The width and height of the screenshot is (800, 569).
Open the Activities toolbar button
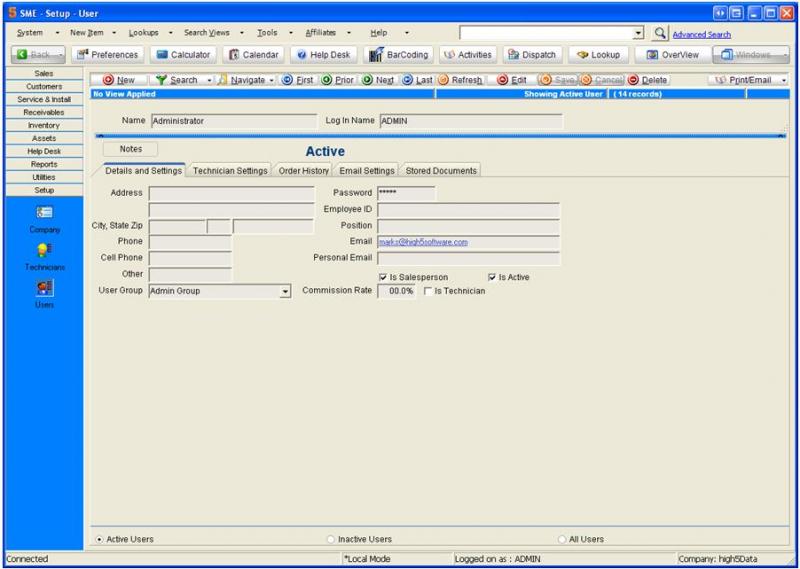click(468, 55)
